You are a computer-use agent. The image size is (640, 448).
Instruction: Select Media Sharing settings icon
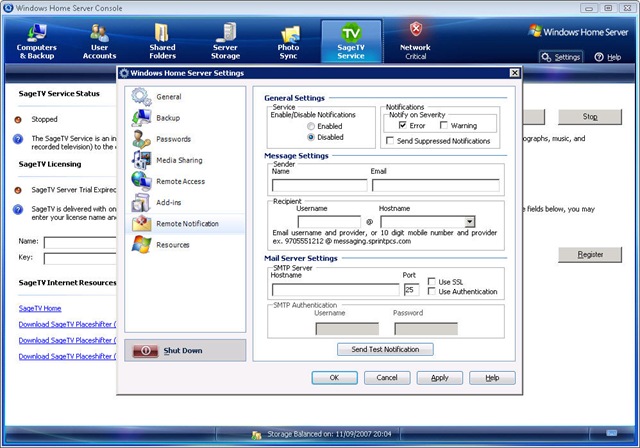pyautogui.click(x=141, y=160)
